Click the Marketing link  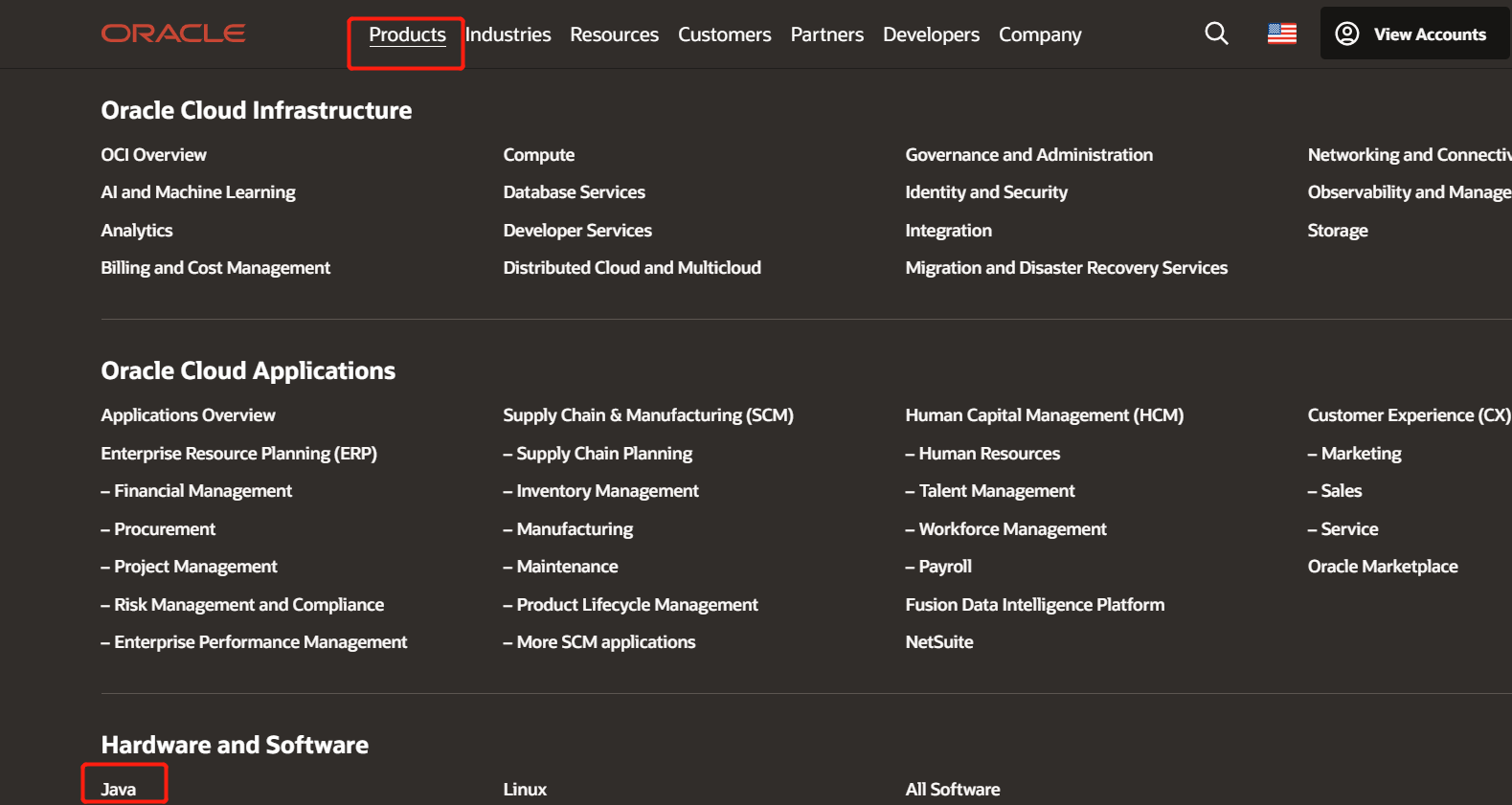point(1354,454)
